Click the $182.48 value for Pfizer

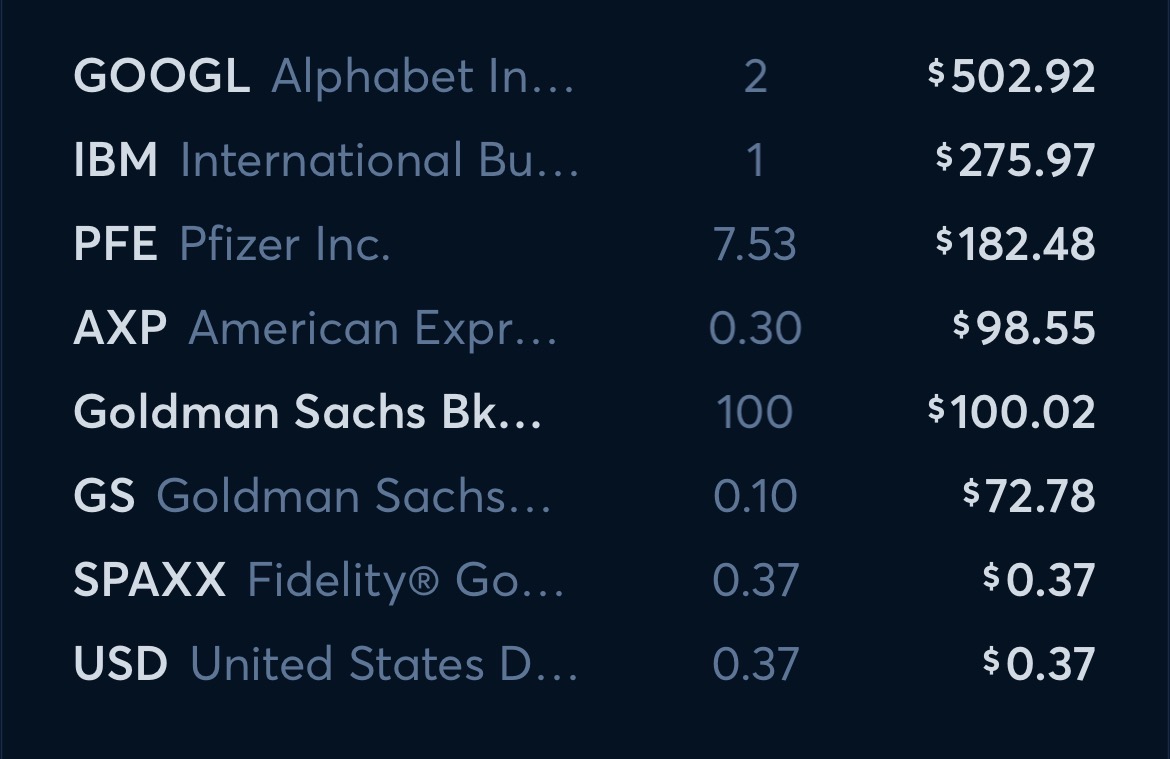click(x=1015, y=245)
